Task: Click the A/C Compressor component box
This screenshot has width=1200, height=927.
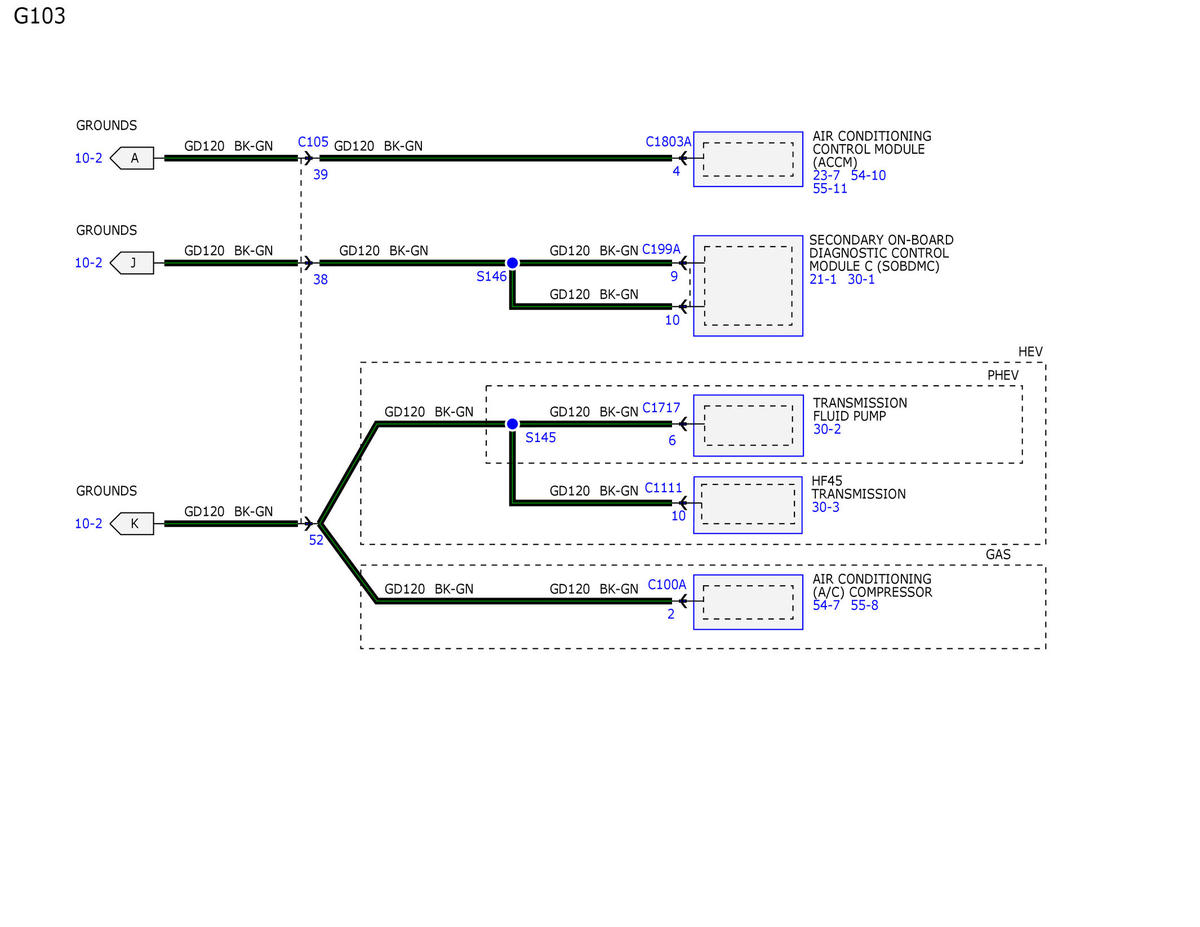Action: pos(748,601)
